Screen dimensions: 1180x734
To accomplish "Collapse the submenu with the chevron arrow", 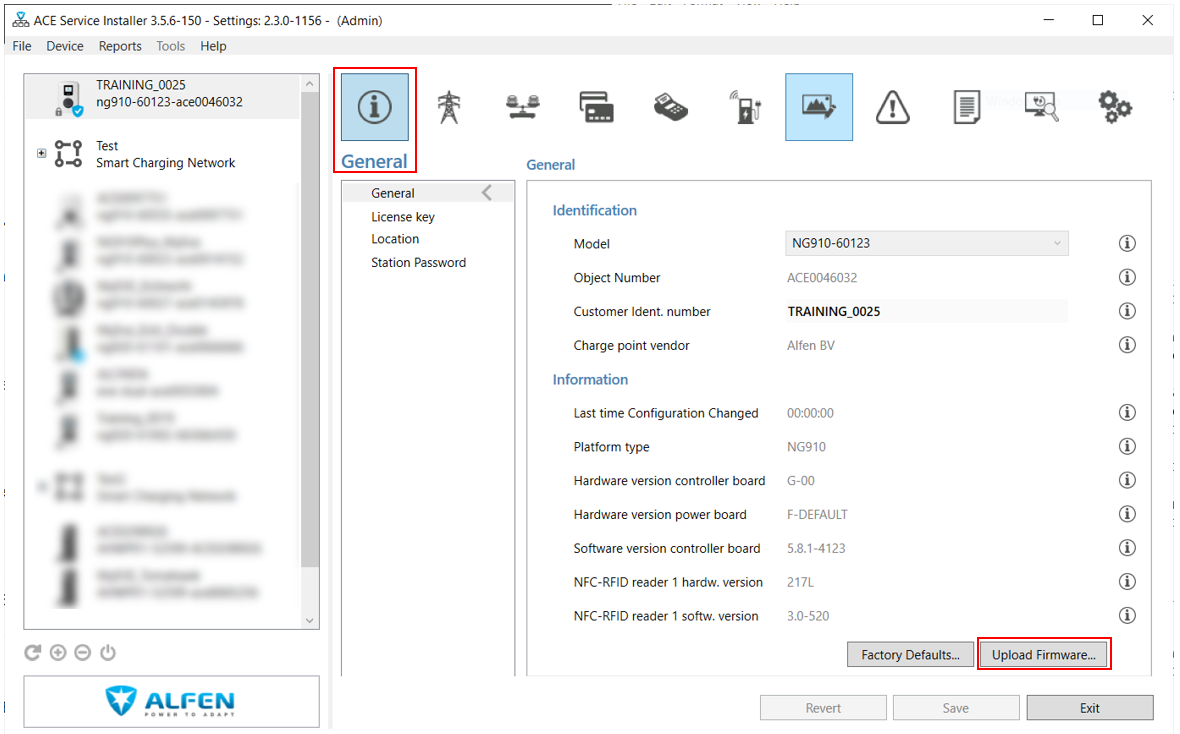I will point(488,193).
